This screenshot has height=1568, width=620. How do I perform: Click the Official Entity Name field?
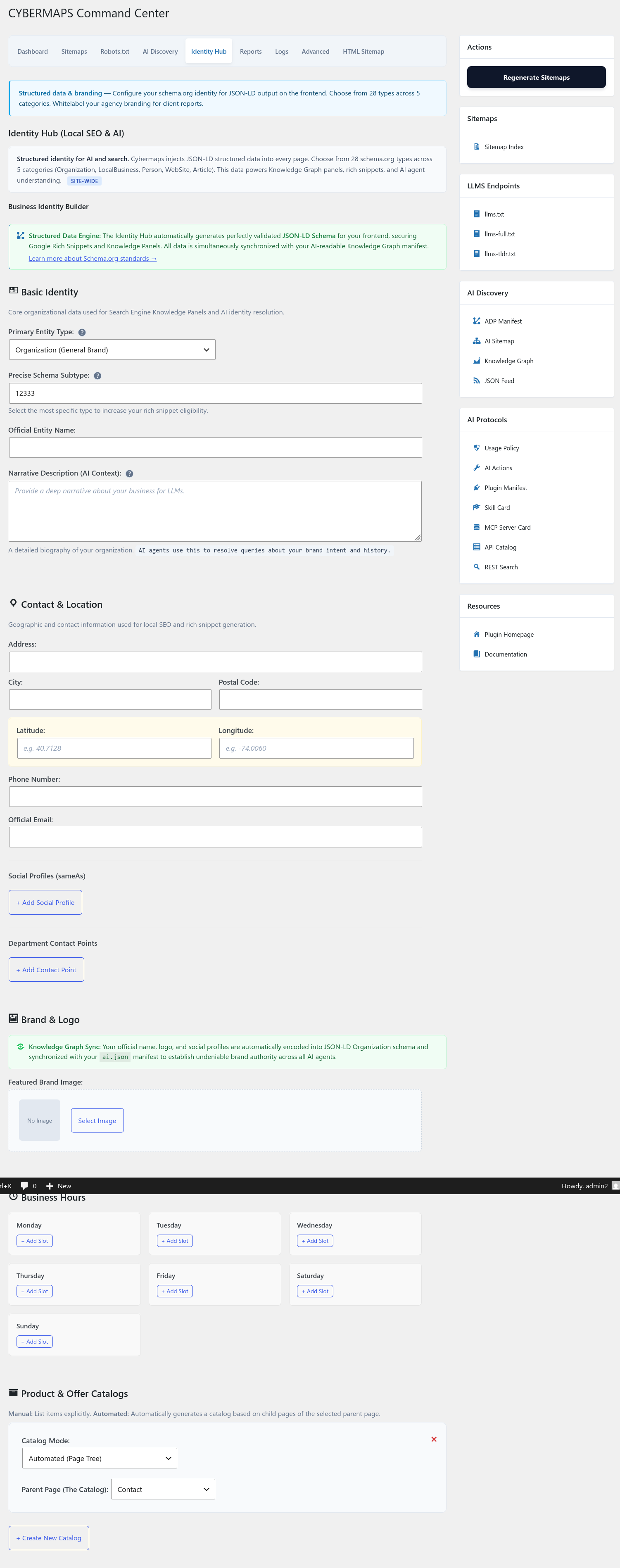point(215,448)
